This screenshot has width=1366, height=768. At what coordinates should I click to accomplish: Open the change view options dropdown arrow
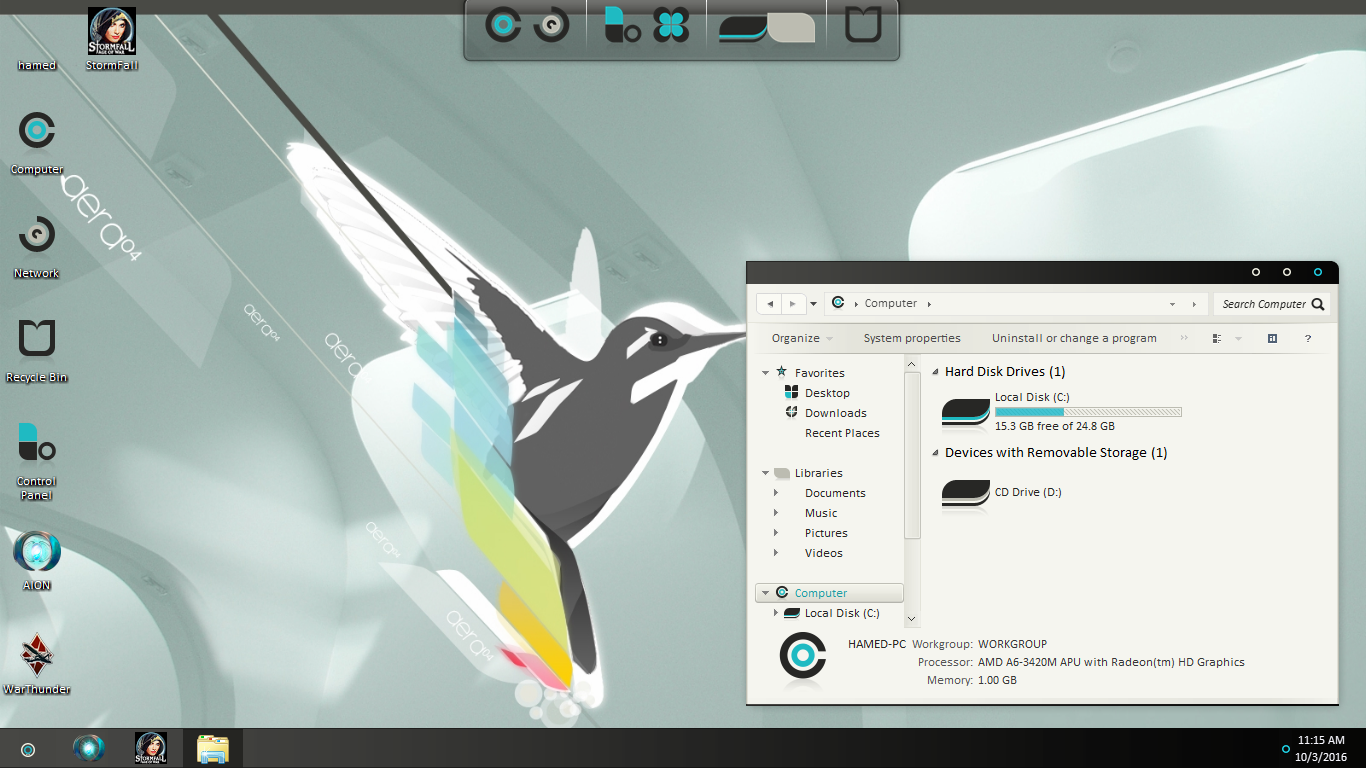coord(1238,339)
